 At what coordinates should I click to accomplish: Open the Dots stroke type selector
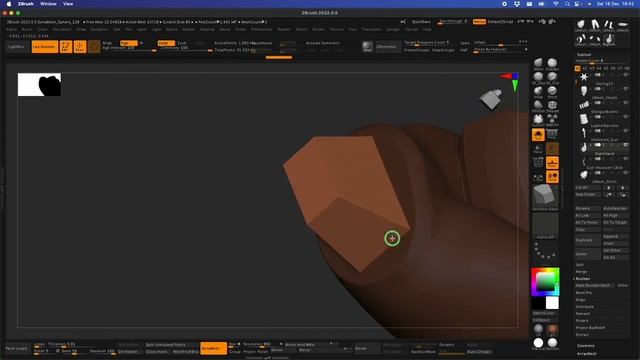click(x=545, y=251)
